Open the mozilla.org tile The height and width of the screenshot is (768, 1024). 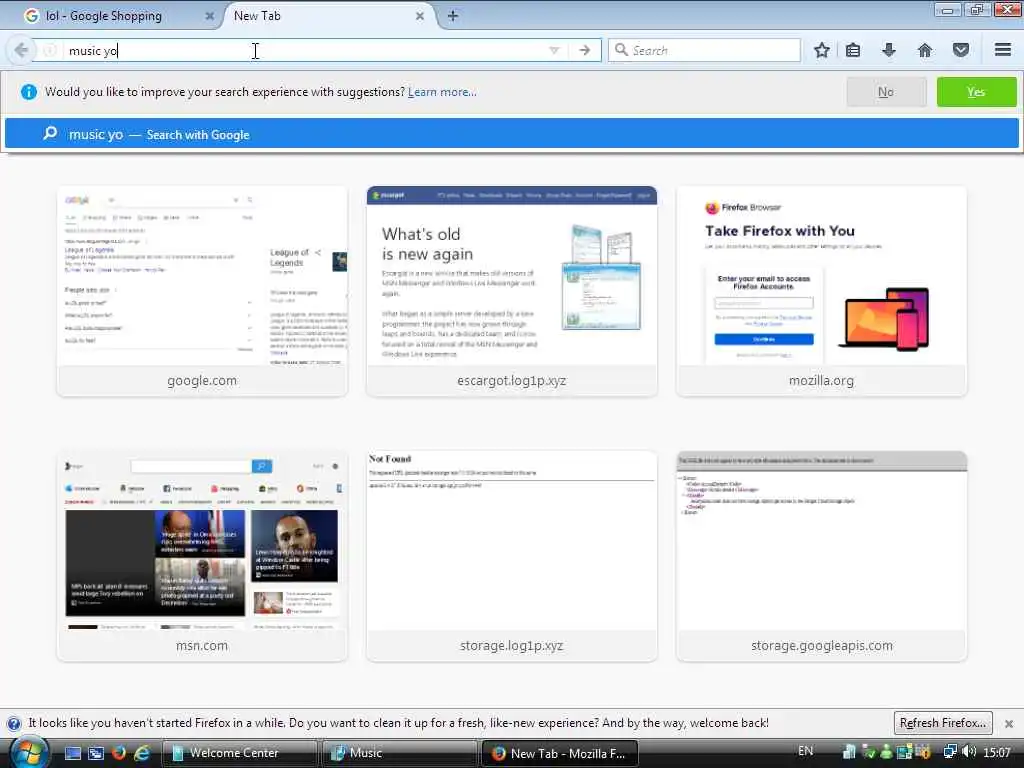click(x=822, y=291)
